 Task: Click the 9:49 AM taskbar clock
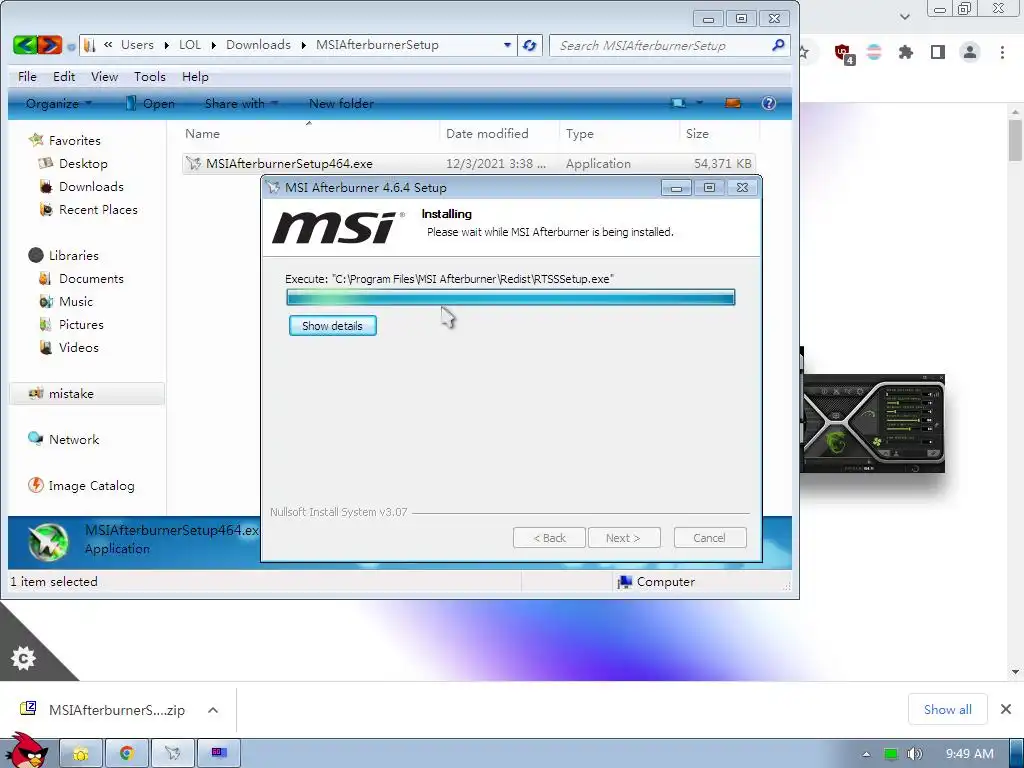969,754
